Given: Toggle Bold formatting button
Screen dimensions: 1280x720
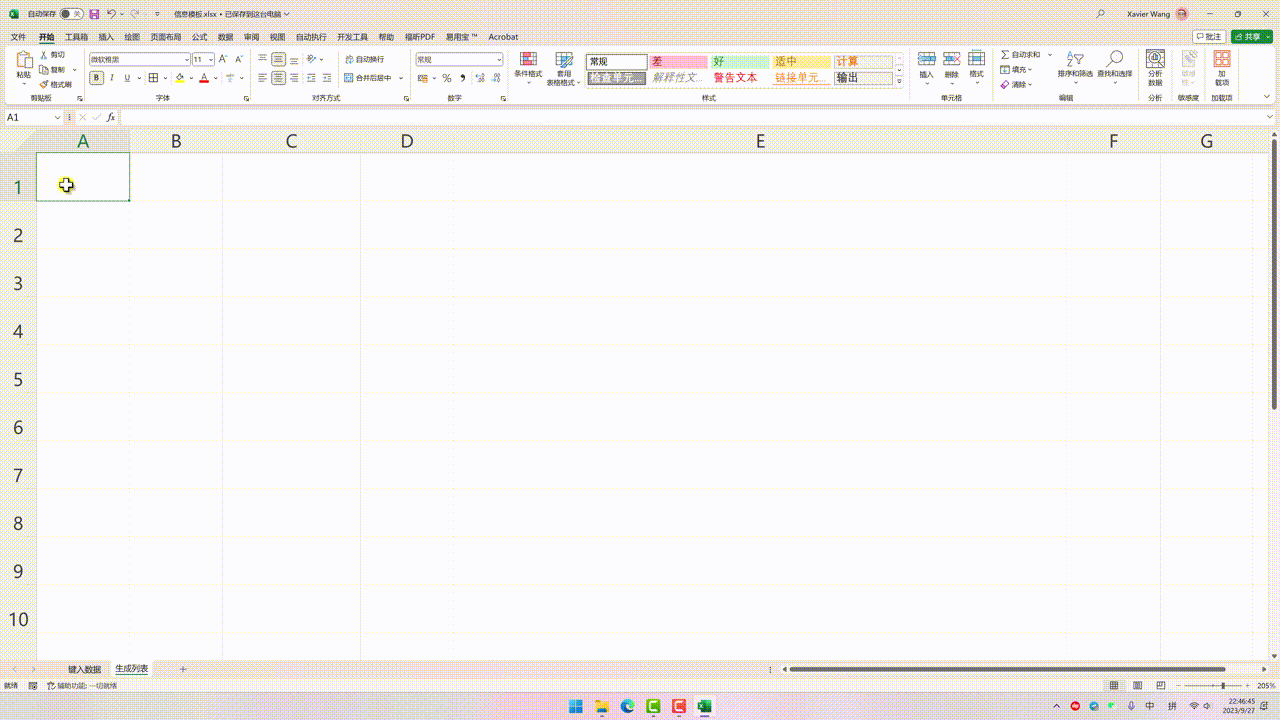Looking at the screenshot, I should (x=97, y=78).
